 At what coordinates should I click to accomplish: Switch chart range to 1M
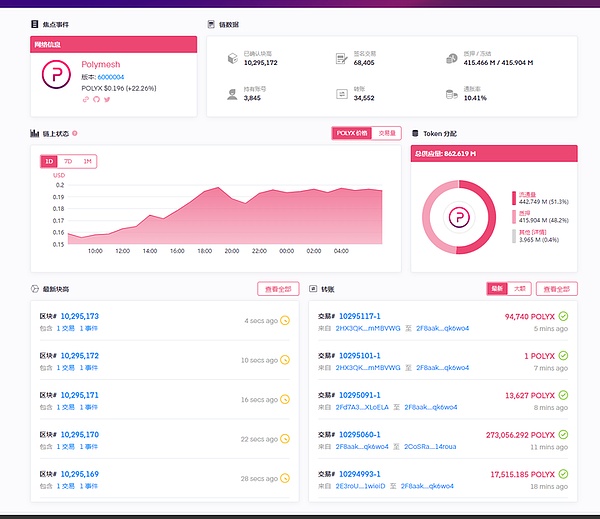point(87,161)
